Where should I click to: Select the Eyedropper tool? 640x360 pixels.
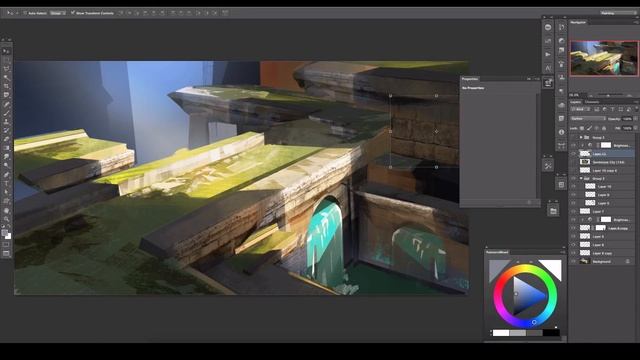point(6,95)
